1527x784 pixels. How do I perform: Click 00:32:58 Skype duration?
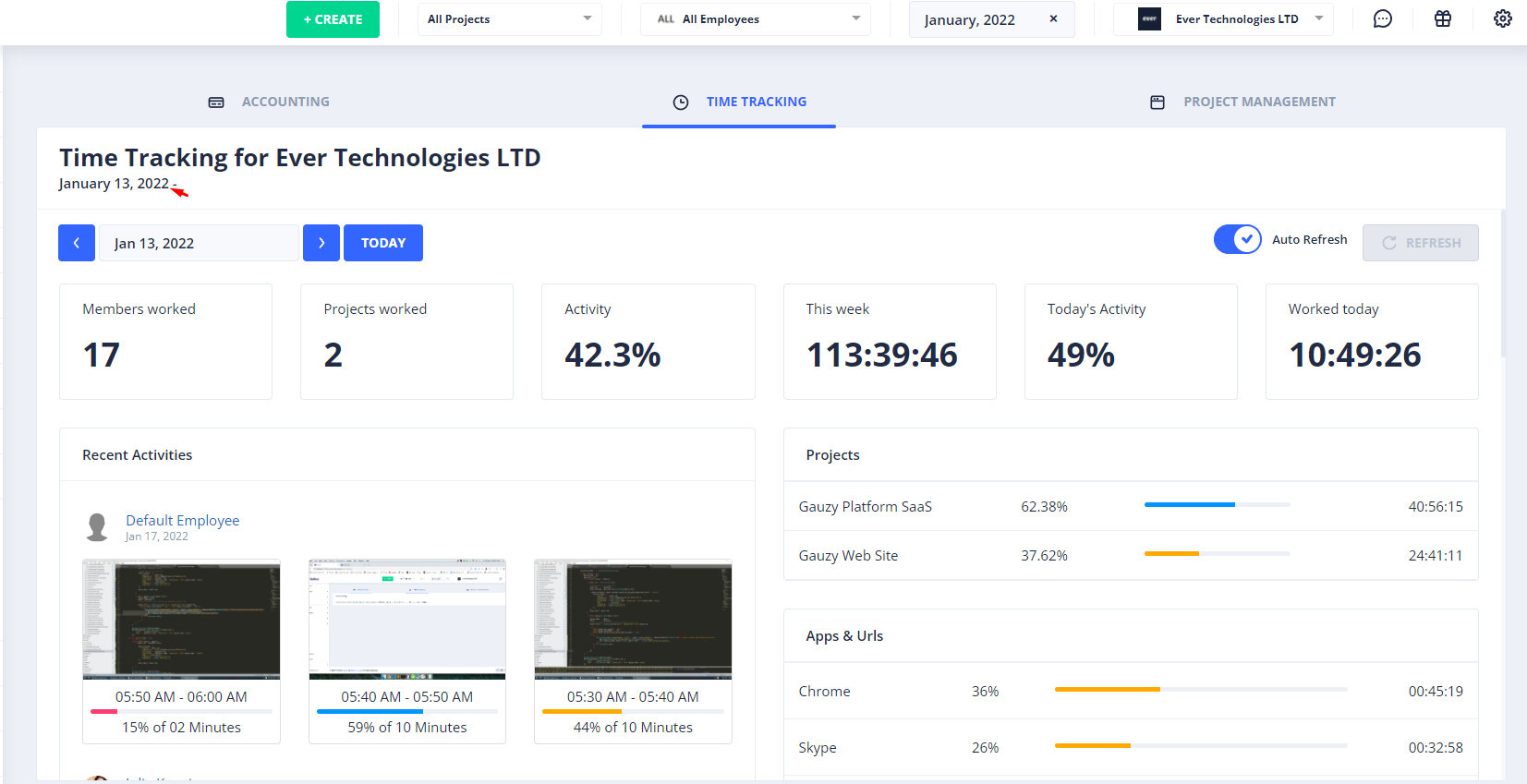click(1436, 747)
